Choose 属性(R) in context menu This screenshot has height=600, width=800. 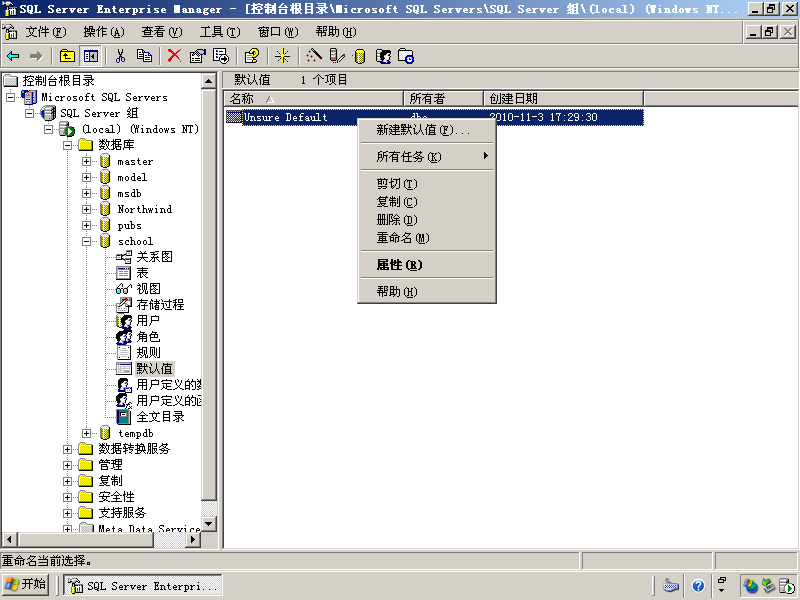pos(427,265)
